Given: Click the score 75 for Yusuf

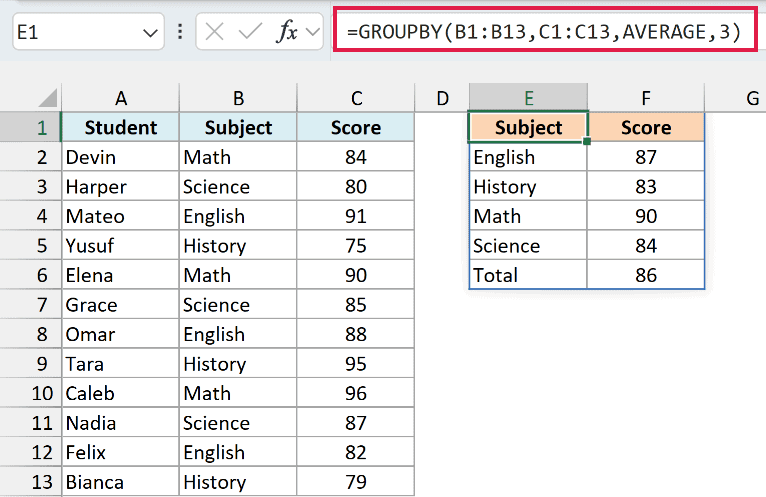Looking at the screenshot, I should (356, 246).
